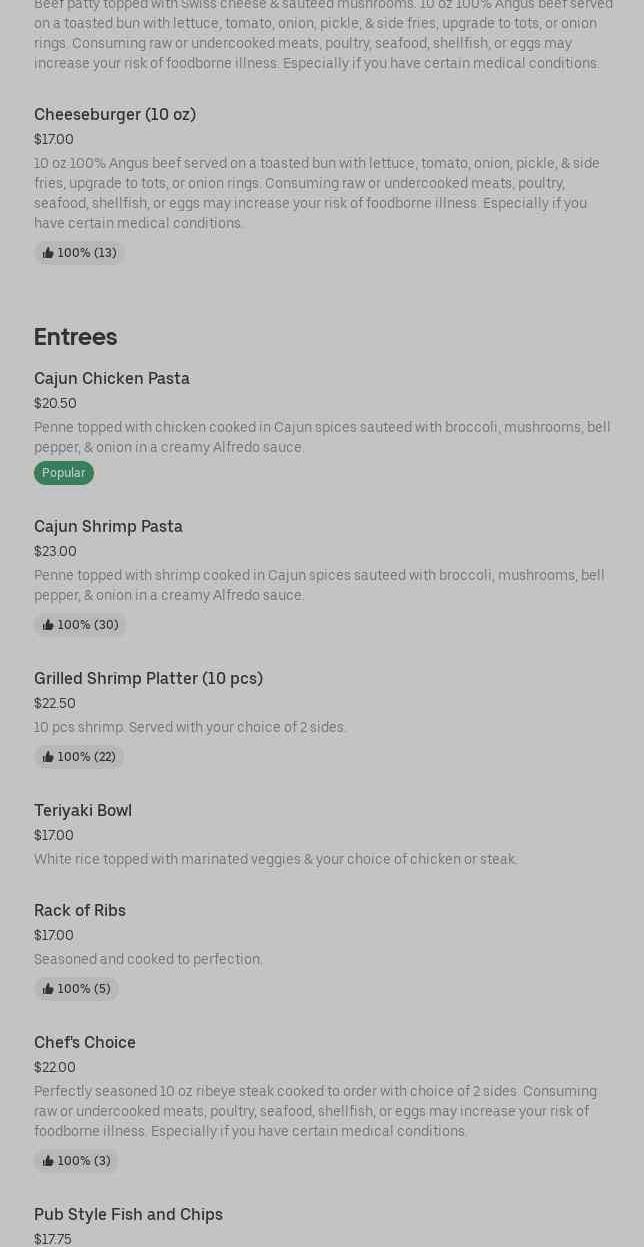Click thumbs-up icon under Cheeseburger (10 oz)
Screen dimensions: 644x1247
[48, 253]
